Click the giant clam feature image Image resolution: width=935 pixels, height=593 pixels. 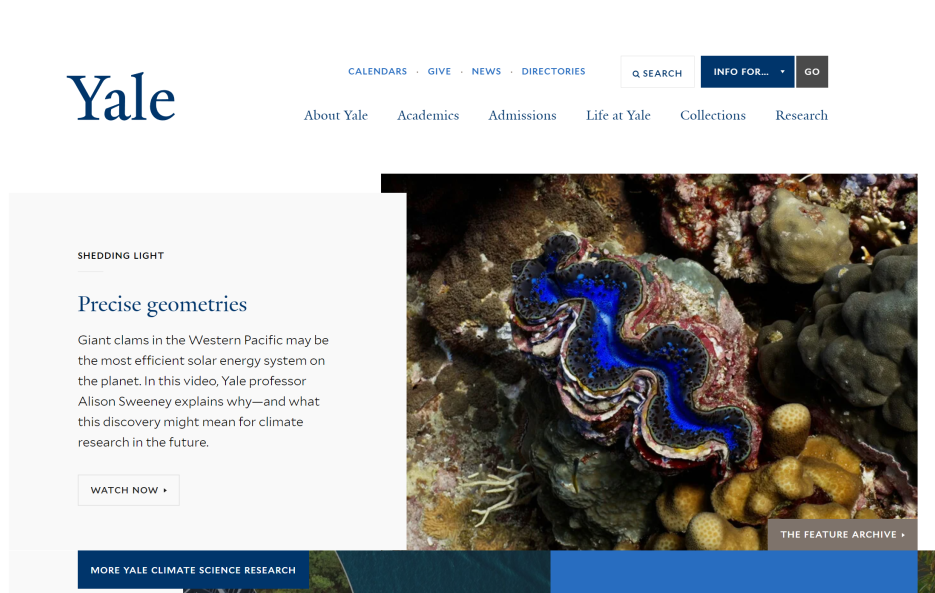pyautogui.click(x=662, y=362)
